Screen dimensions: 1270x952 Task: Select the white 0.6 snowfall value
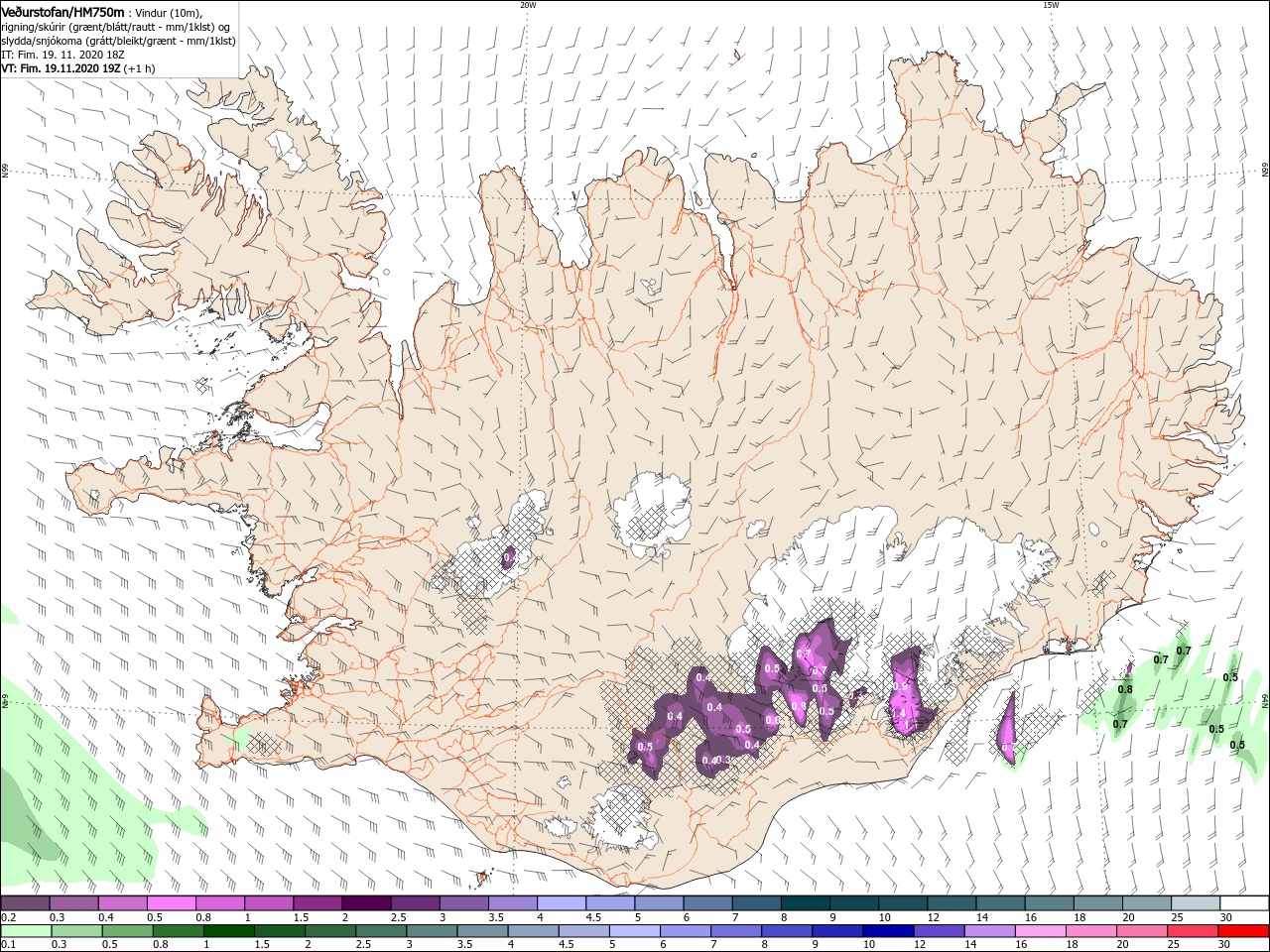tap(773, 720)
